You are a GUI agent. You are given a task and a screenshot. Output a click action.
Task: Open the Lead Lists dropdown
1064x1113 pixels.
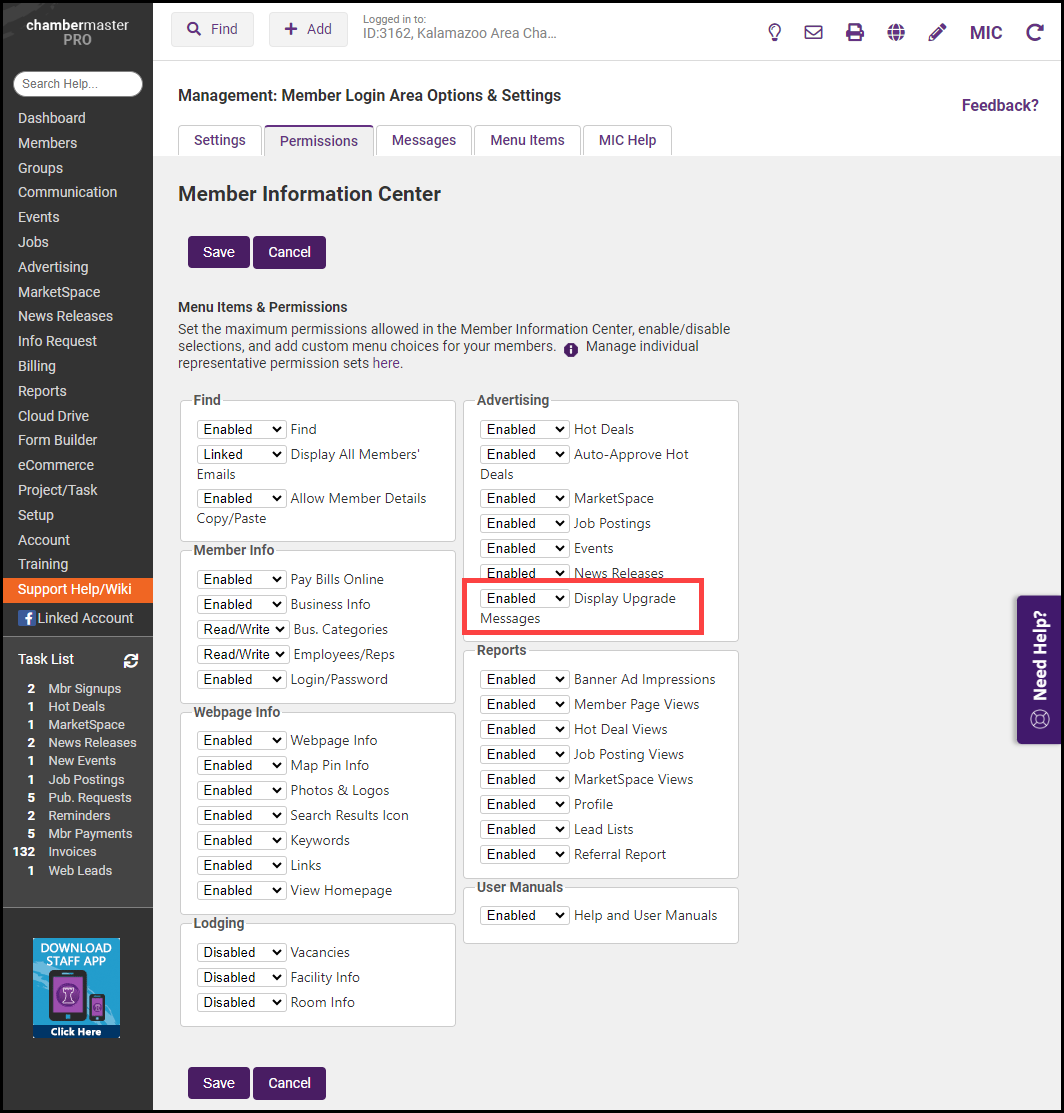525,830
